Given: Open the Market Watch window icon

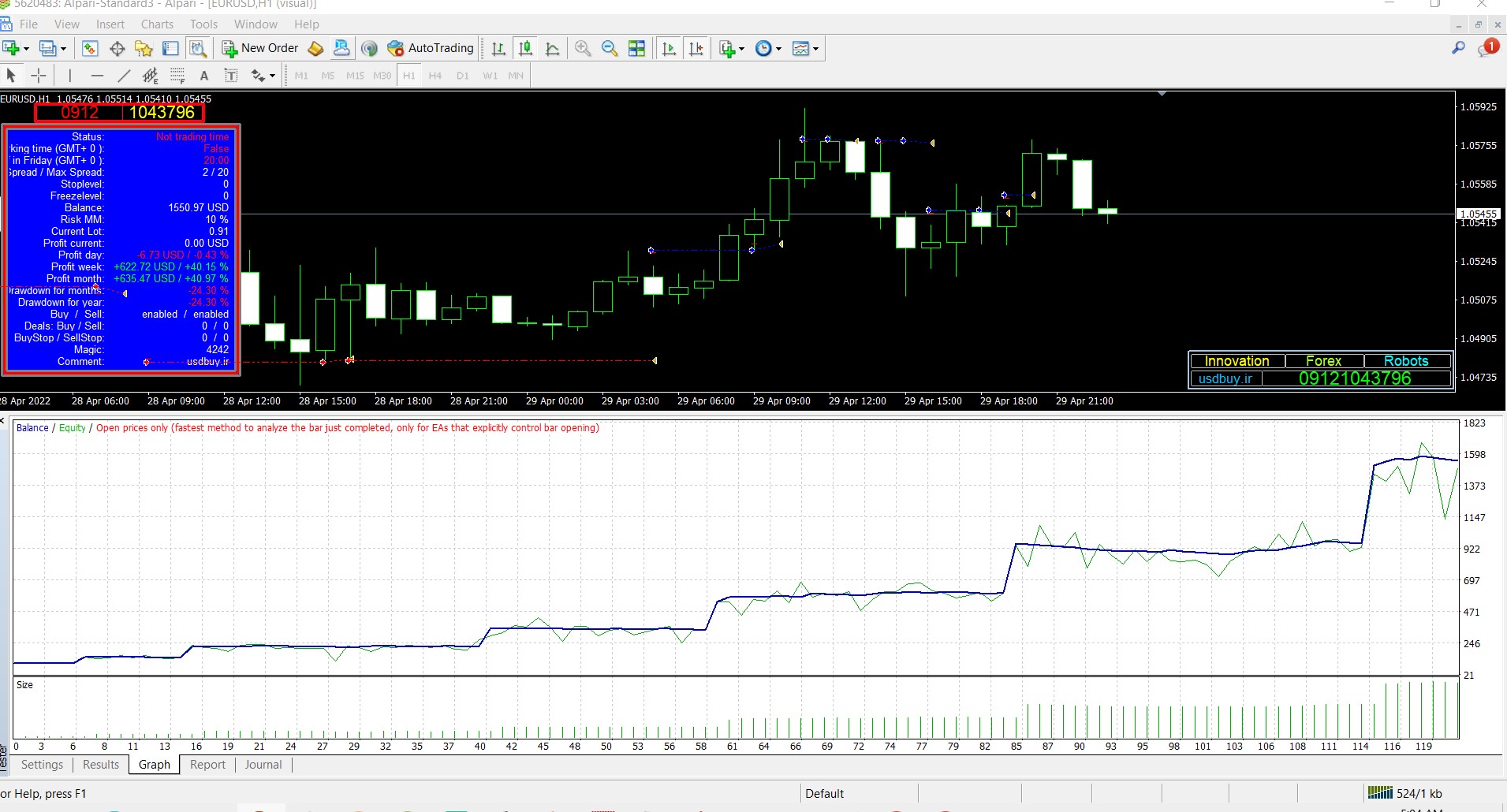Looking at the screenshot, I should click(90, 49).
